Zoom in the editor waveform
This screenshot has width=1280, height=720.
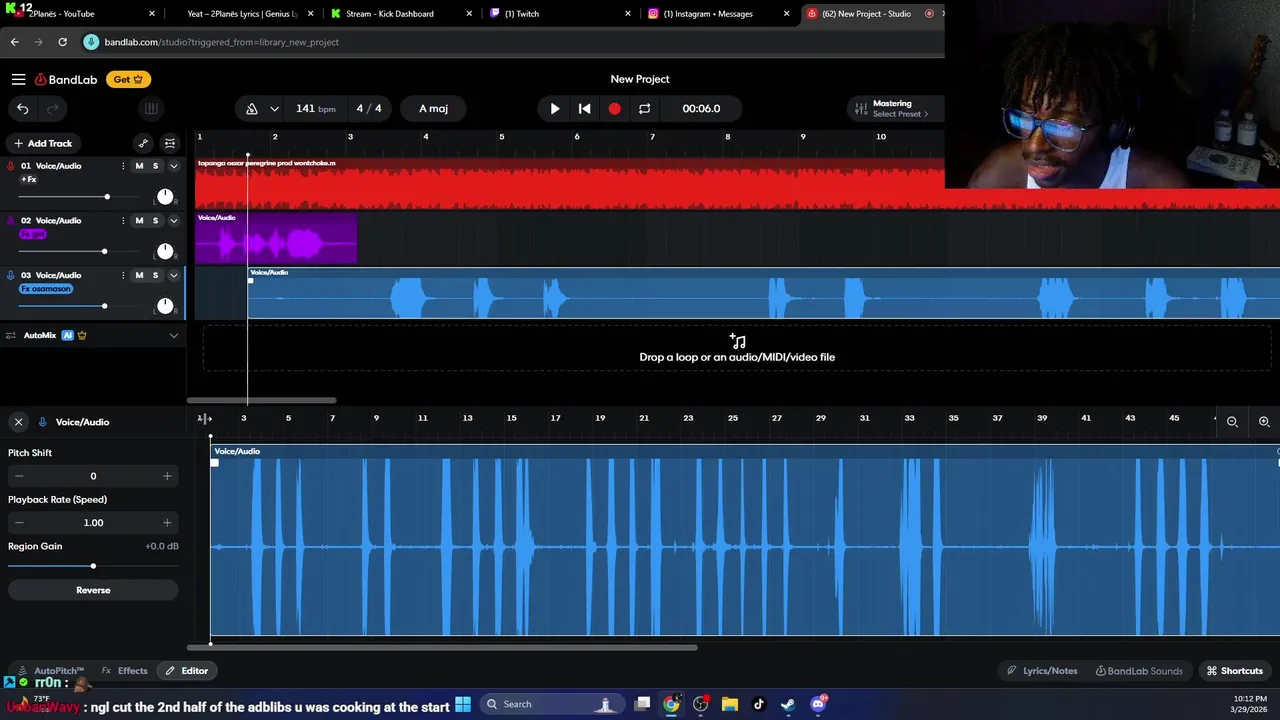coord(1264,422)
